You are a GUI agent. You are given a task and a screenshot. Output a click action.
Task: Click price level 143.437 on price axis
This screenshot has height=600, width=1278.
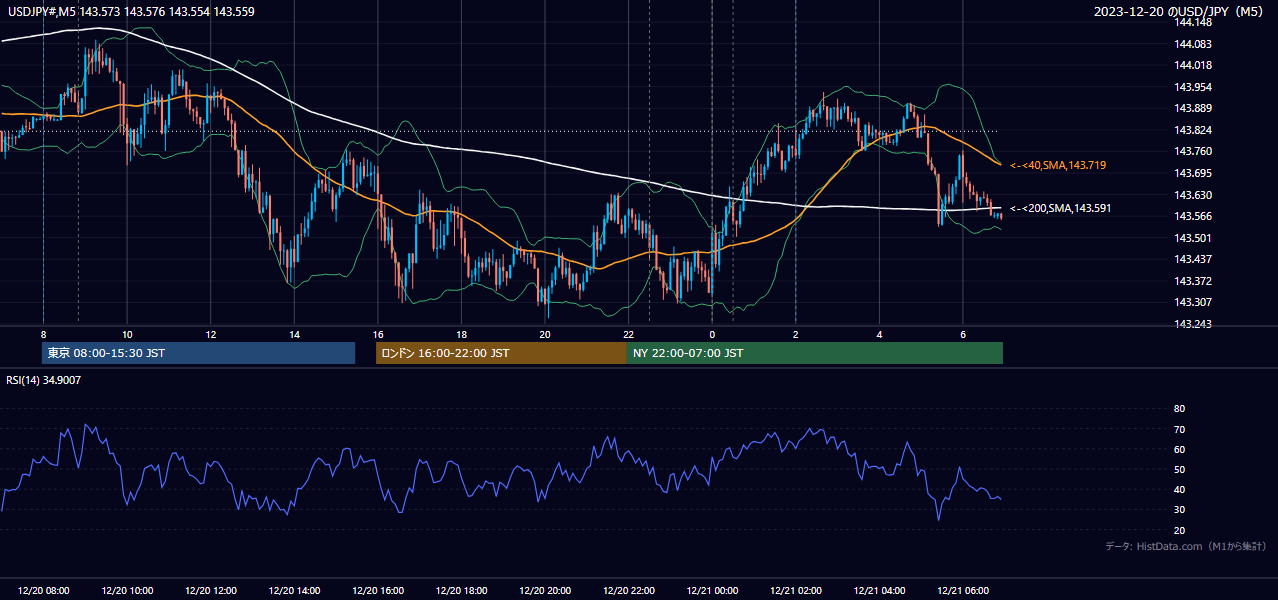(1194, 259)
